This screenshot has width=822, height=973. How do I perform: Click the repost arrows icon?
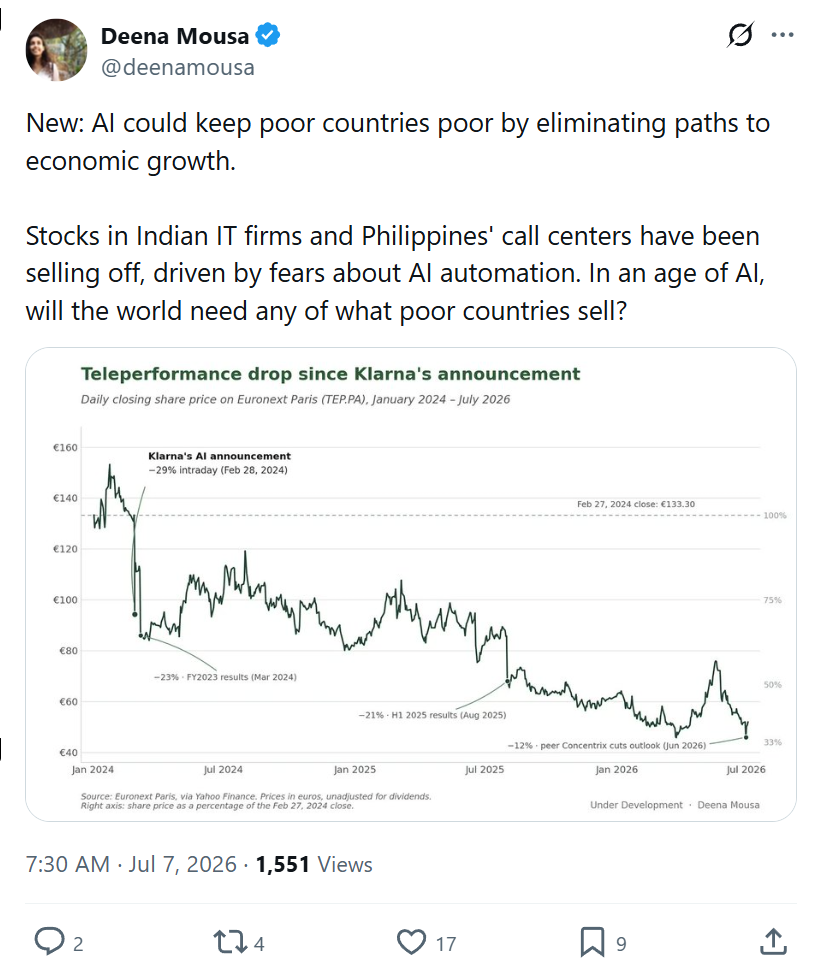click(230, 942)
